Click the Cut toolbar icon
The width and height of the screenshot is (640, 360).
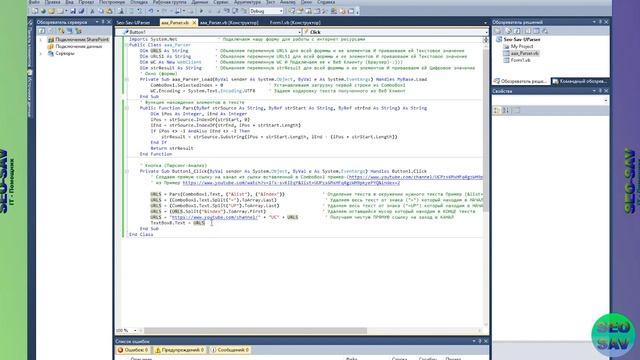tap(92, 11)
